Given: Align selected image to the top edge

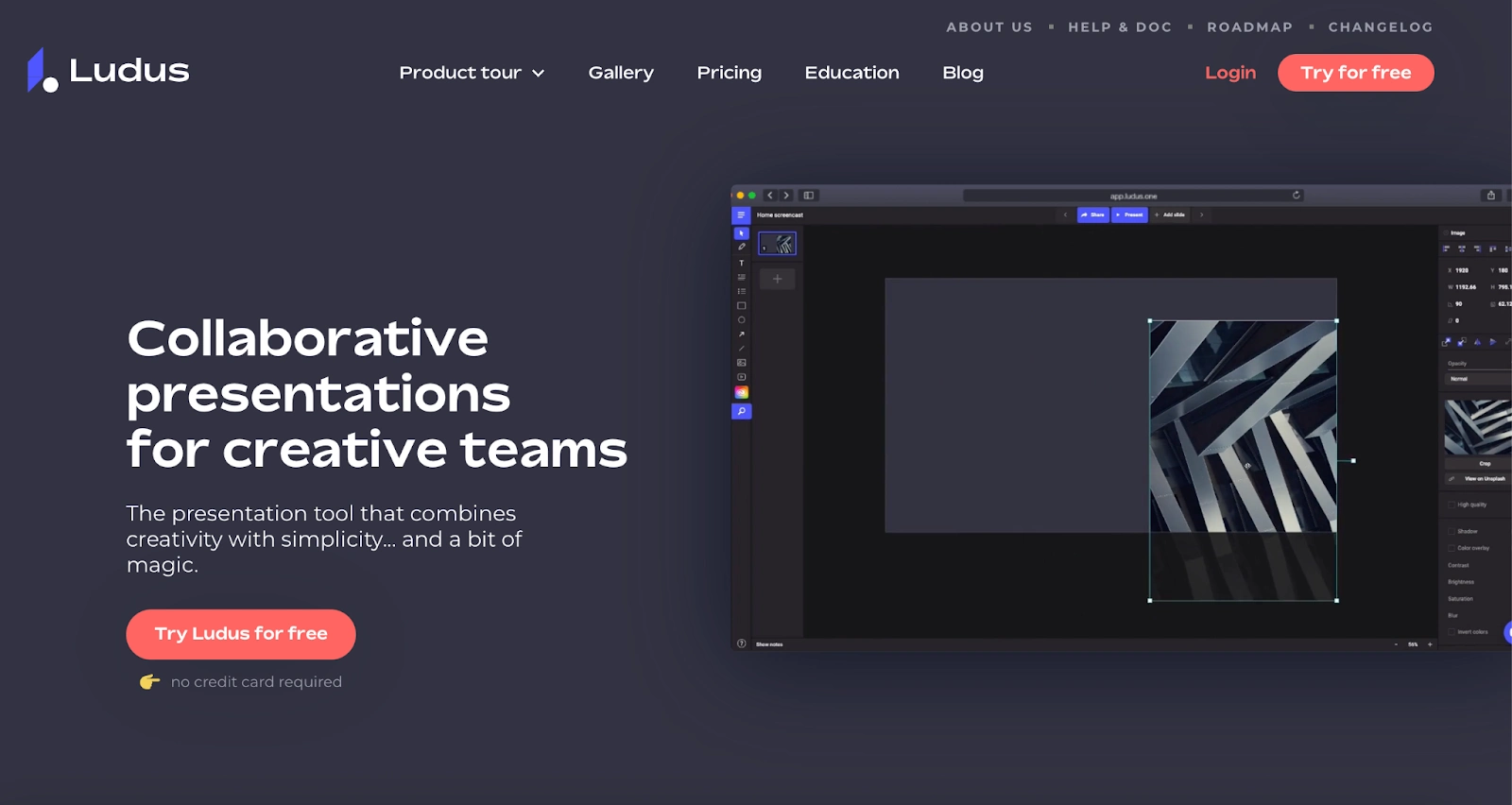Looking at the screenshot, I should tap(1493, 248).
